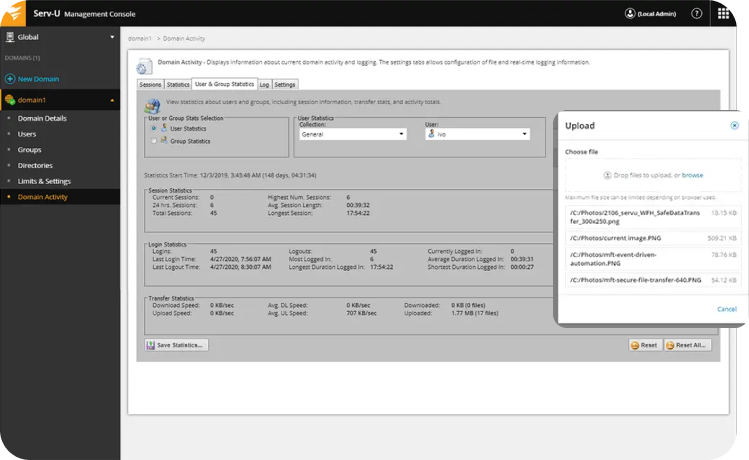Click the domain1 globe icon
This screenshot has width=749, height=460.
tap(10, 100)
